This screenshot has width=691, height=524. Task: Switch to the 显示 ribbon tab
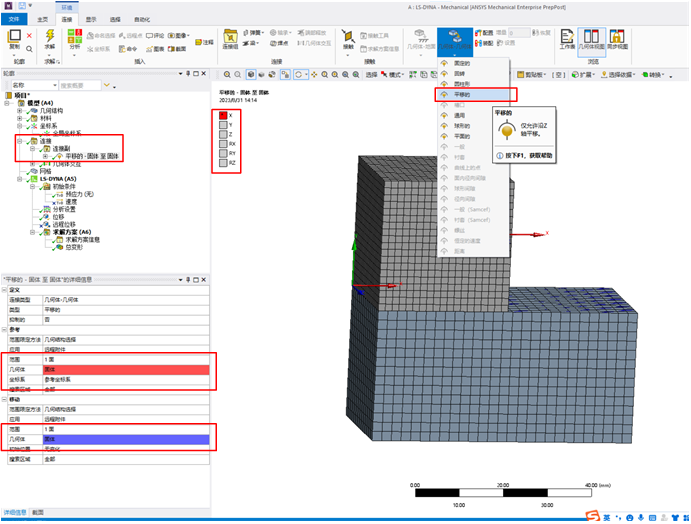[x=91, y=19]
